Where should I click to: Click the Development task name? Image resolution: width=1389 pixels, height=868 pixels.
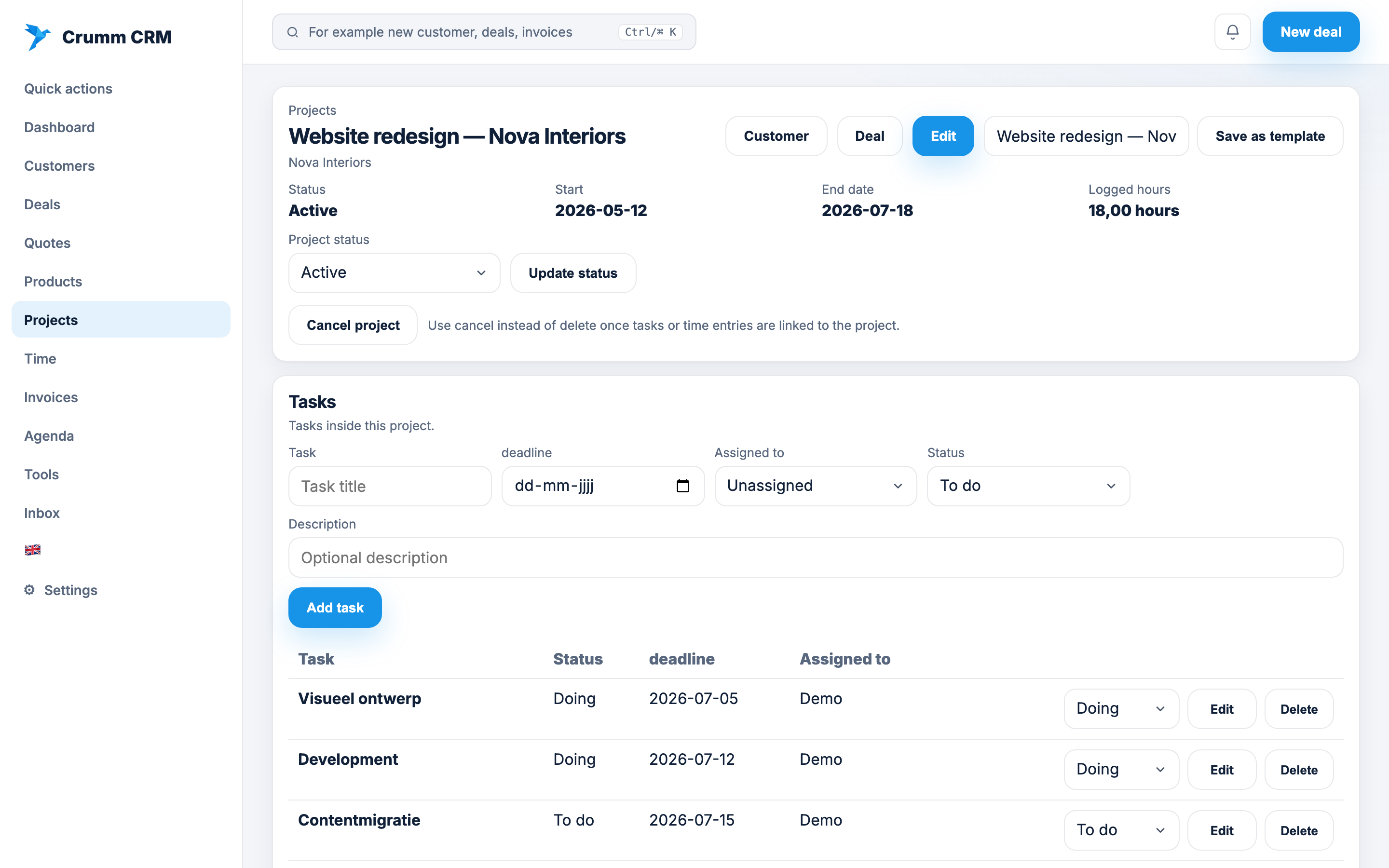coord(348,759)
